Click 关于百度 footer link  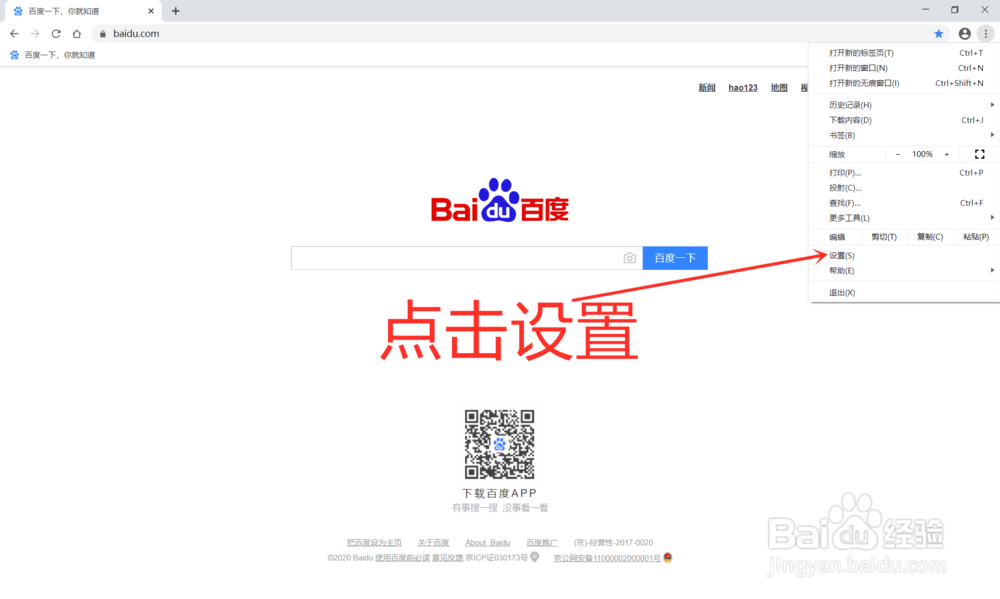(x=434, y=543)
